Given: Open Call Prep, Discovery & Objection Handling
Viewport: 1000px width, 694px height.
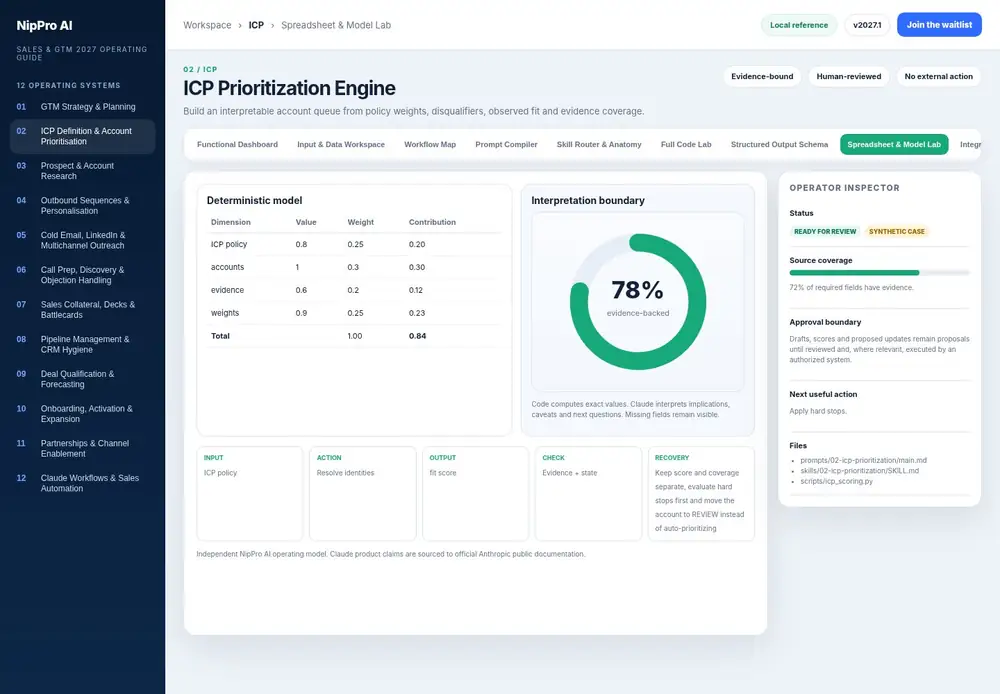Looking at the screenshot, I should [x=82, y=275].
